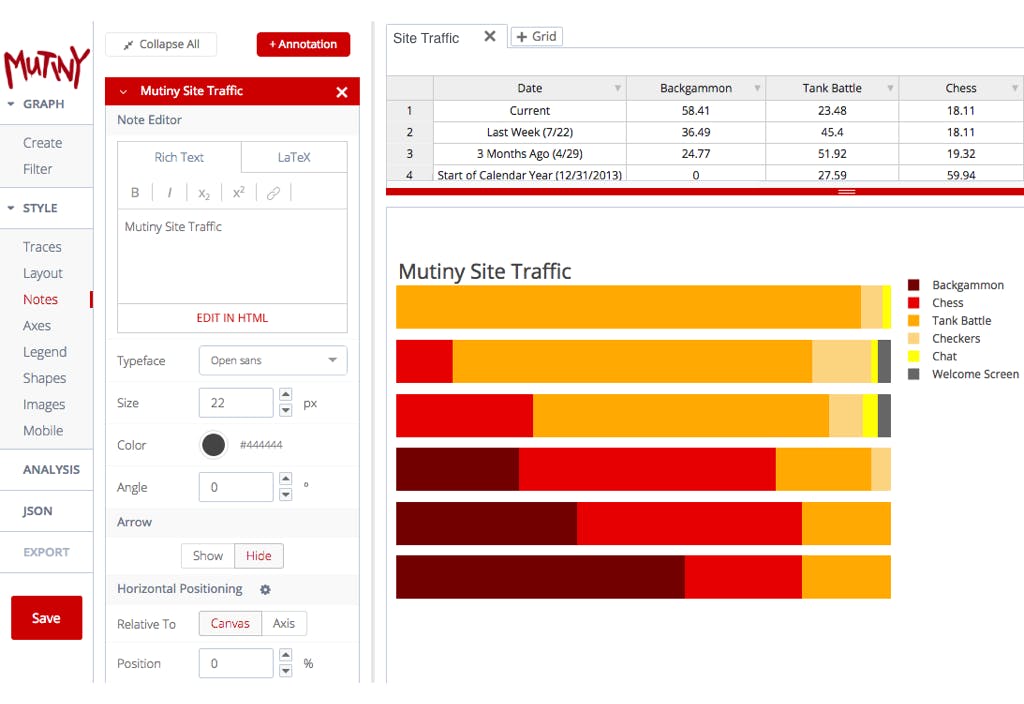Open the note color picker swatch

tap(214, 445)
